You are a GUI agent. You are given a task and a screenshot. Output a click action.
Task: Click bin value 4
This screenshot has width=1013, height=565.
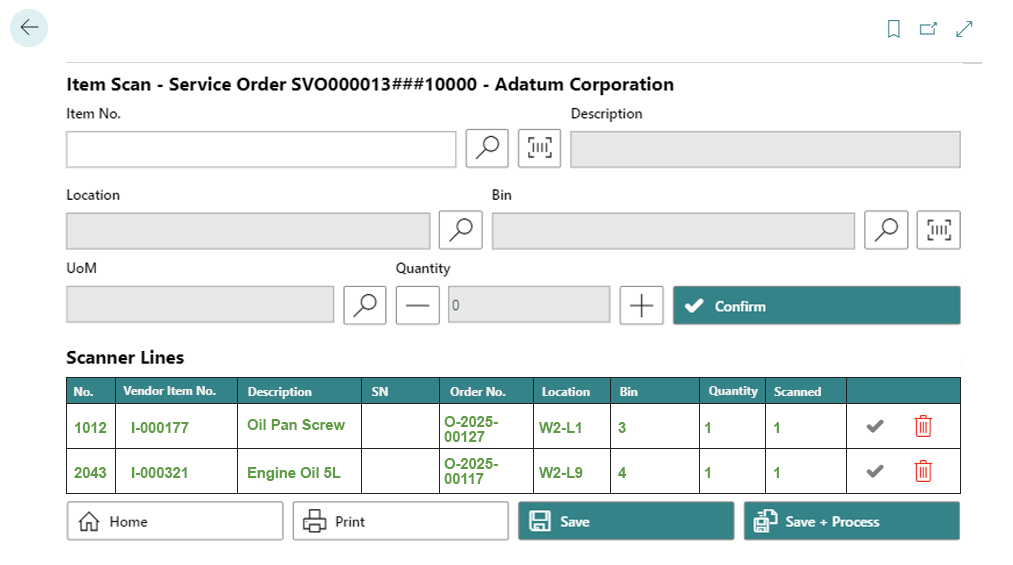click(622, 473)
